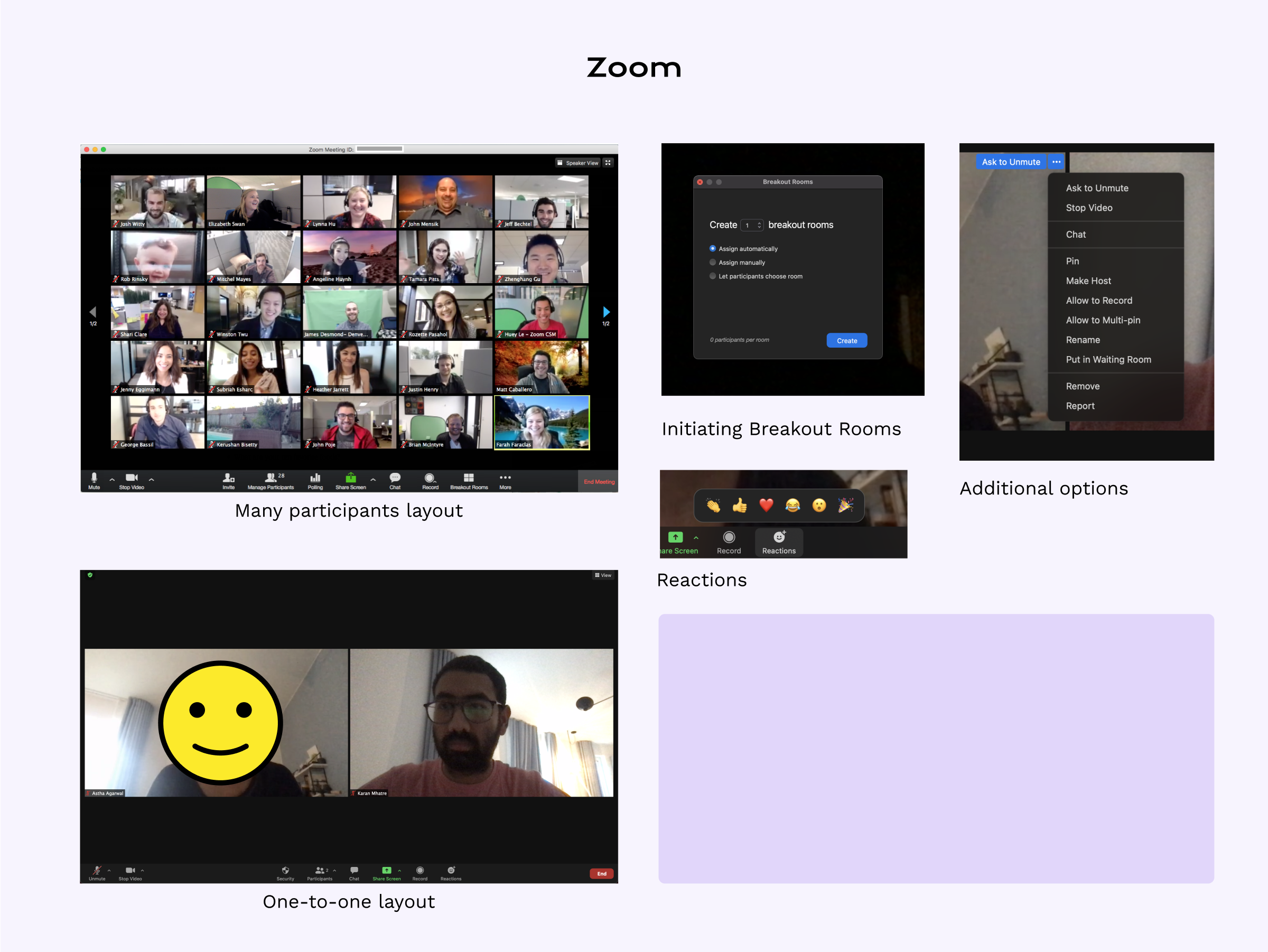This screenshot has height=952, width=1268.
Task: Expand video options arrow in one-to-one toolbar
Action: click(142, 870)
